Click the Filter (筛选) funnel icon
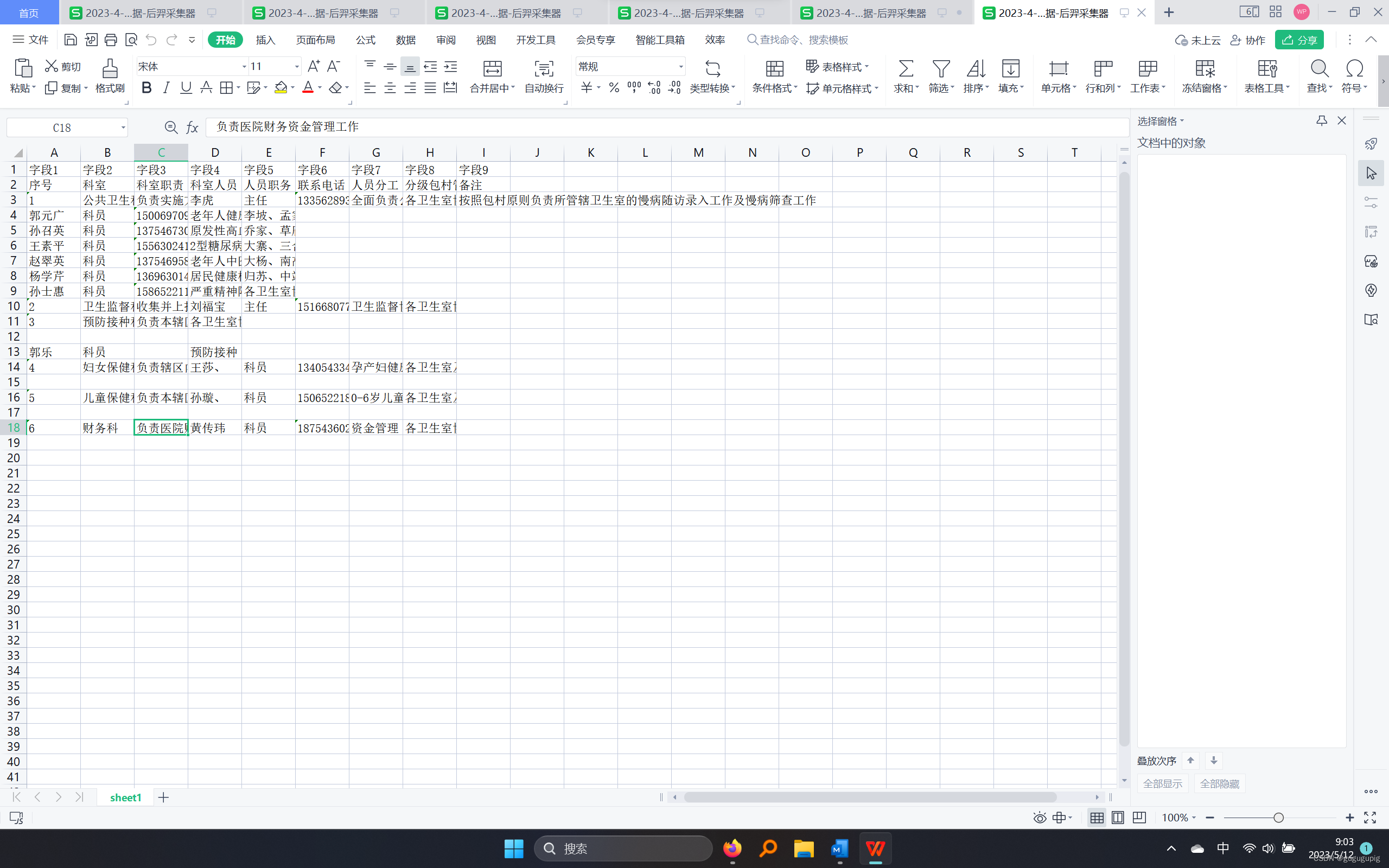The height and width of the screenshot is (868, 1389). [x=940, y=69]
